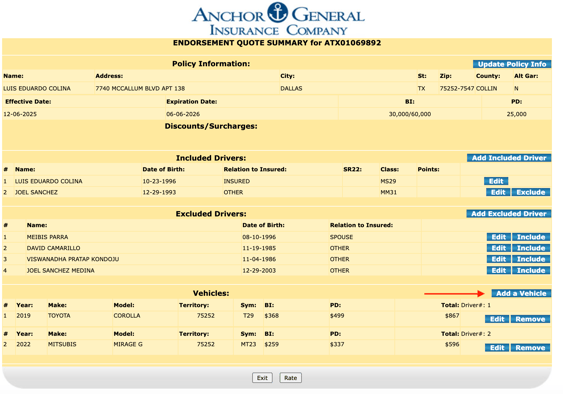
Task: Click the Rate button
Action: (290, 378)
